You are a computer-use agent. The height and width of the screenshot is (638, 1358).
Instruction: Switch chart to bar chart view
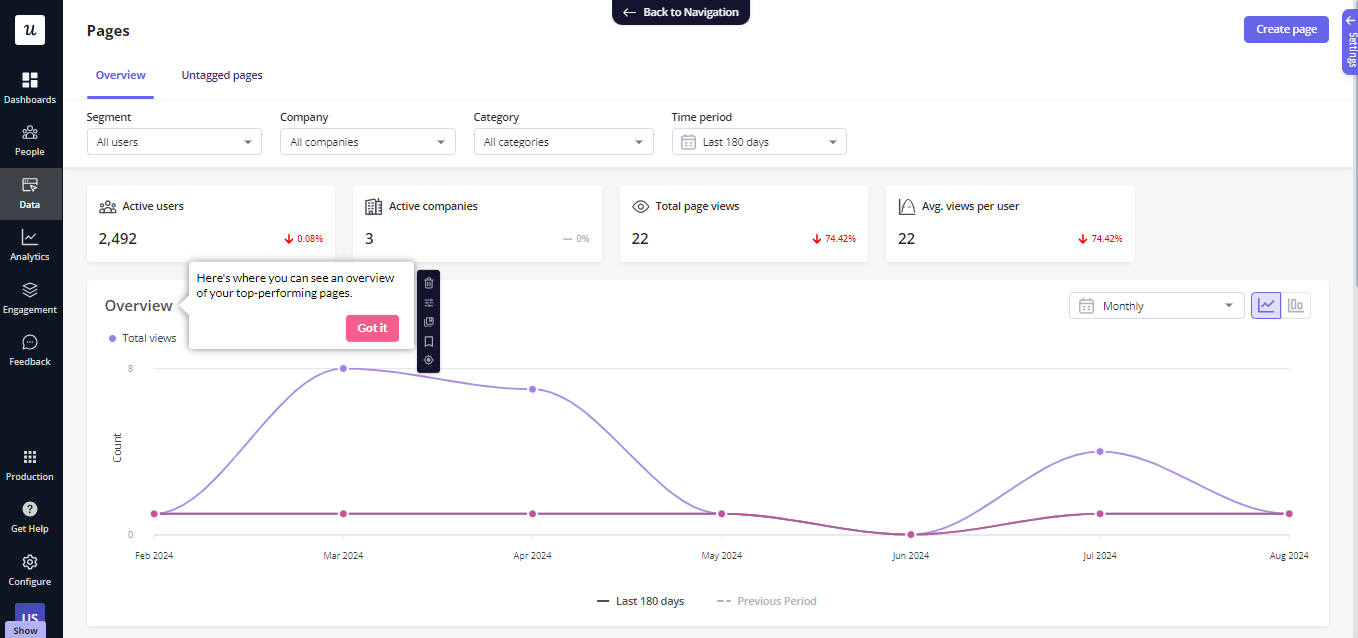pos(1296,306)
